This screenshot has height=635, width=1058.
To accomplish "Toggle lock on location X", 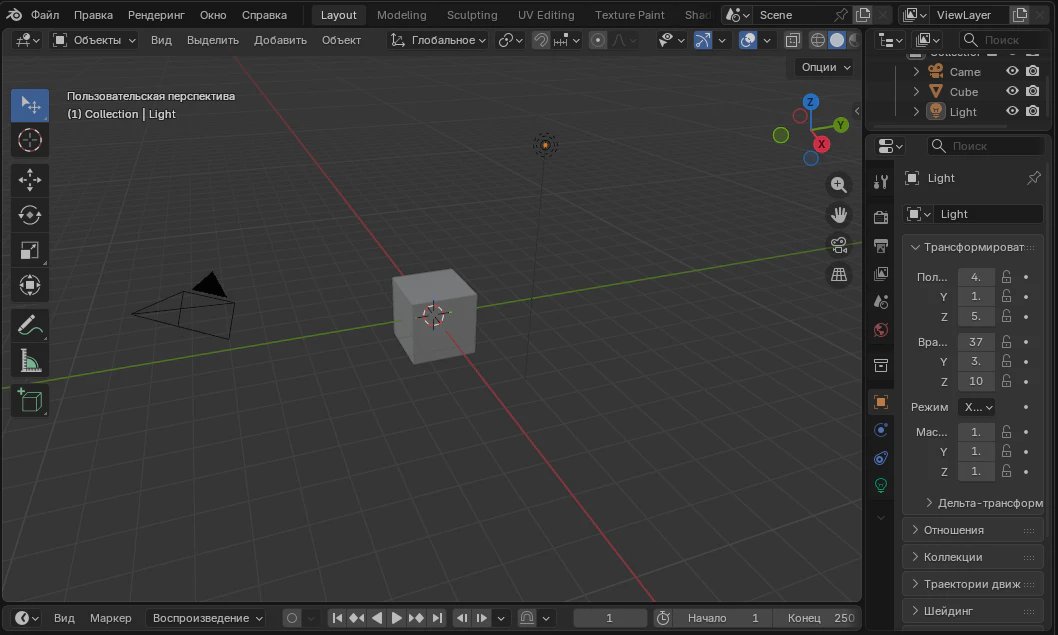I will click(x=1006, y=277).
